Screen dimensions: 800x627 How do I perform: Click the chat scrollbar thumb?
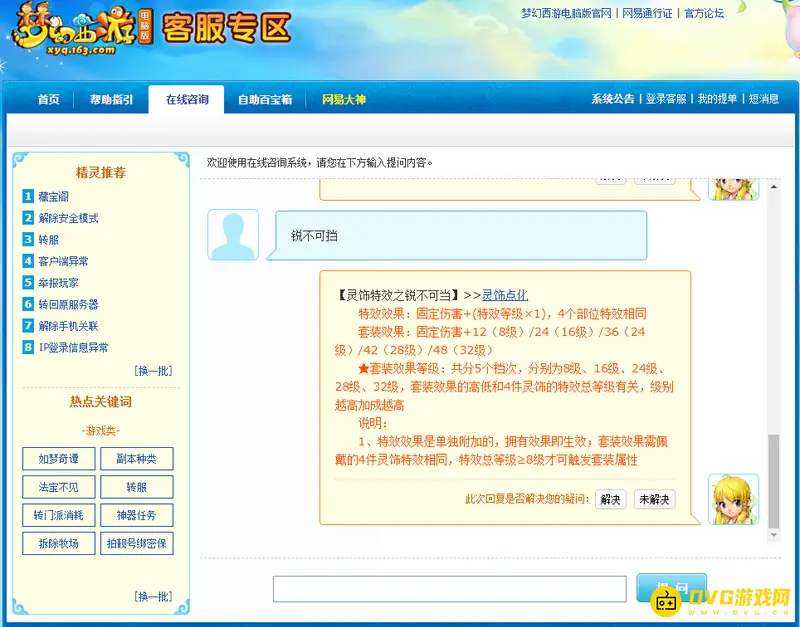tap(773, 481)
